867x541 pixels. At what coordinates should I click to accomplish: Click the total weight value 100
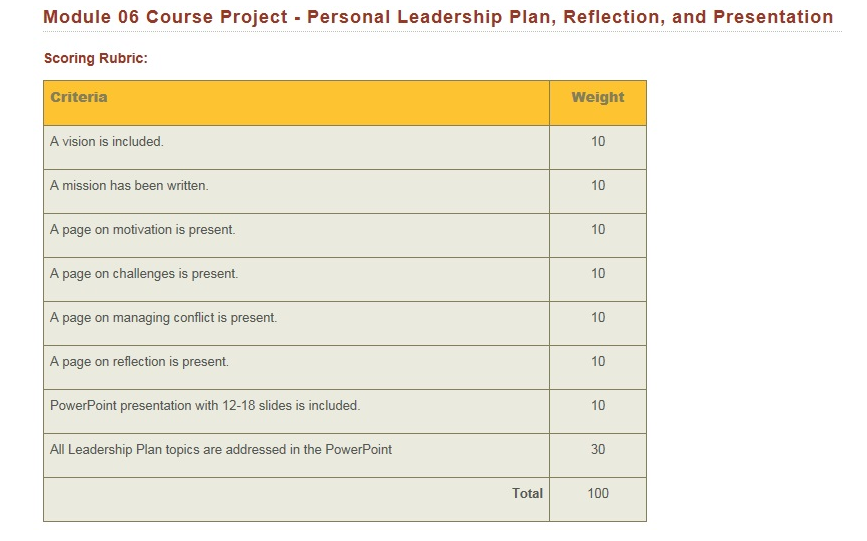(x=598, y=493)
